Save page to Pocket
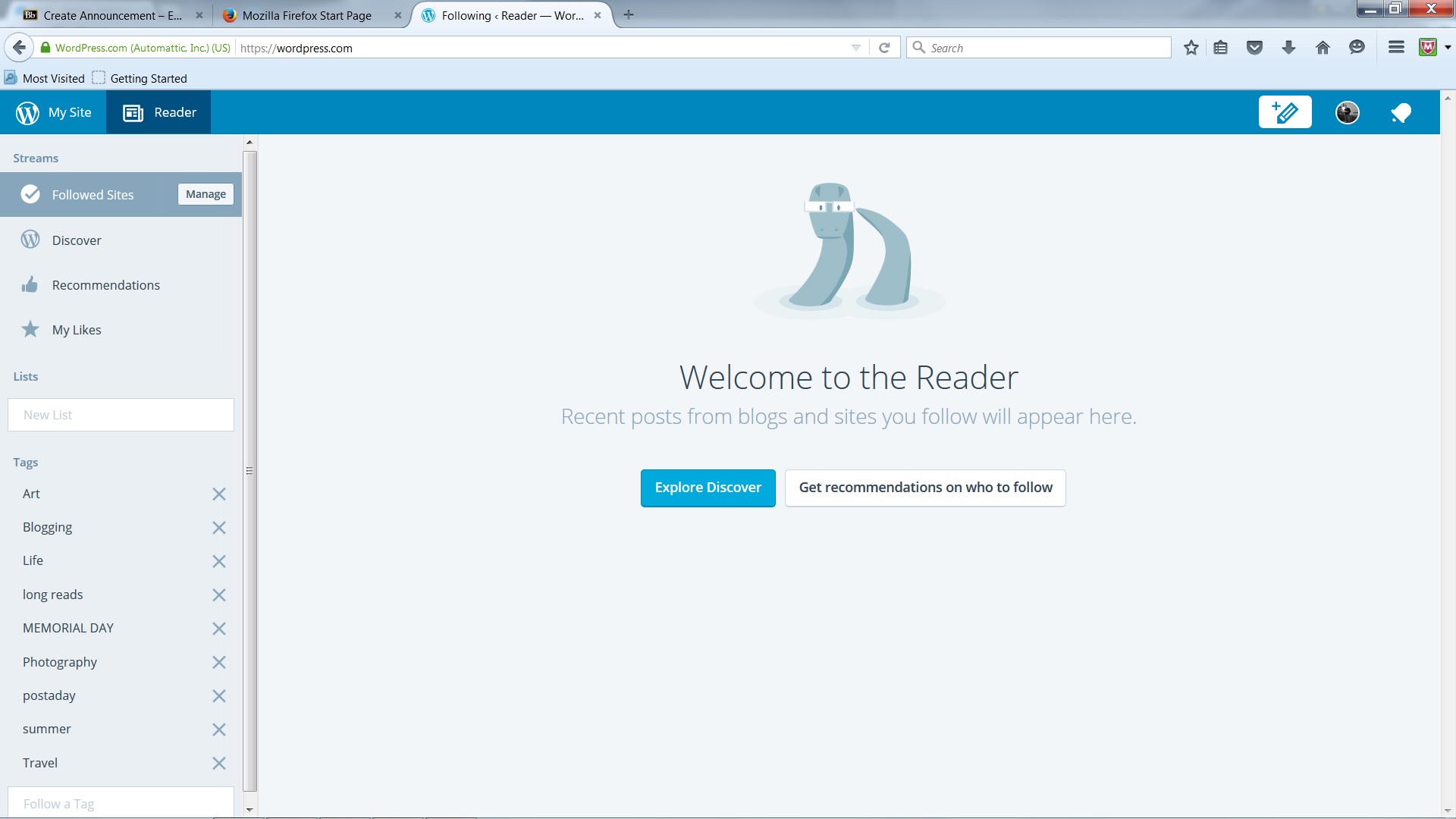 click(x=1255, y=48)
